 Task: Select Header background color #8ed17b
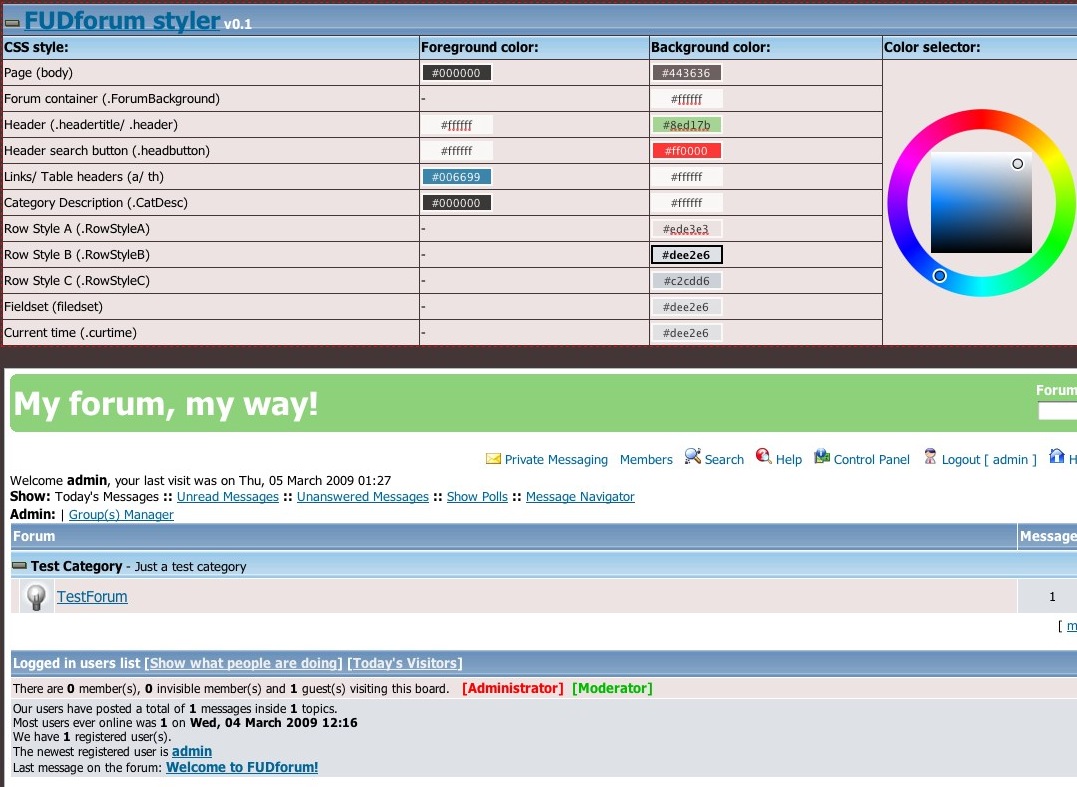pos(686,125)
